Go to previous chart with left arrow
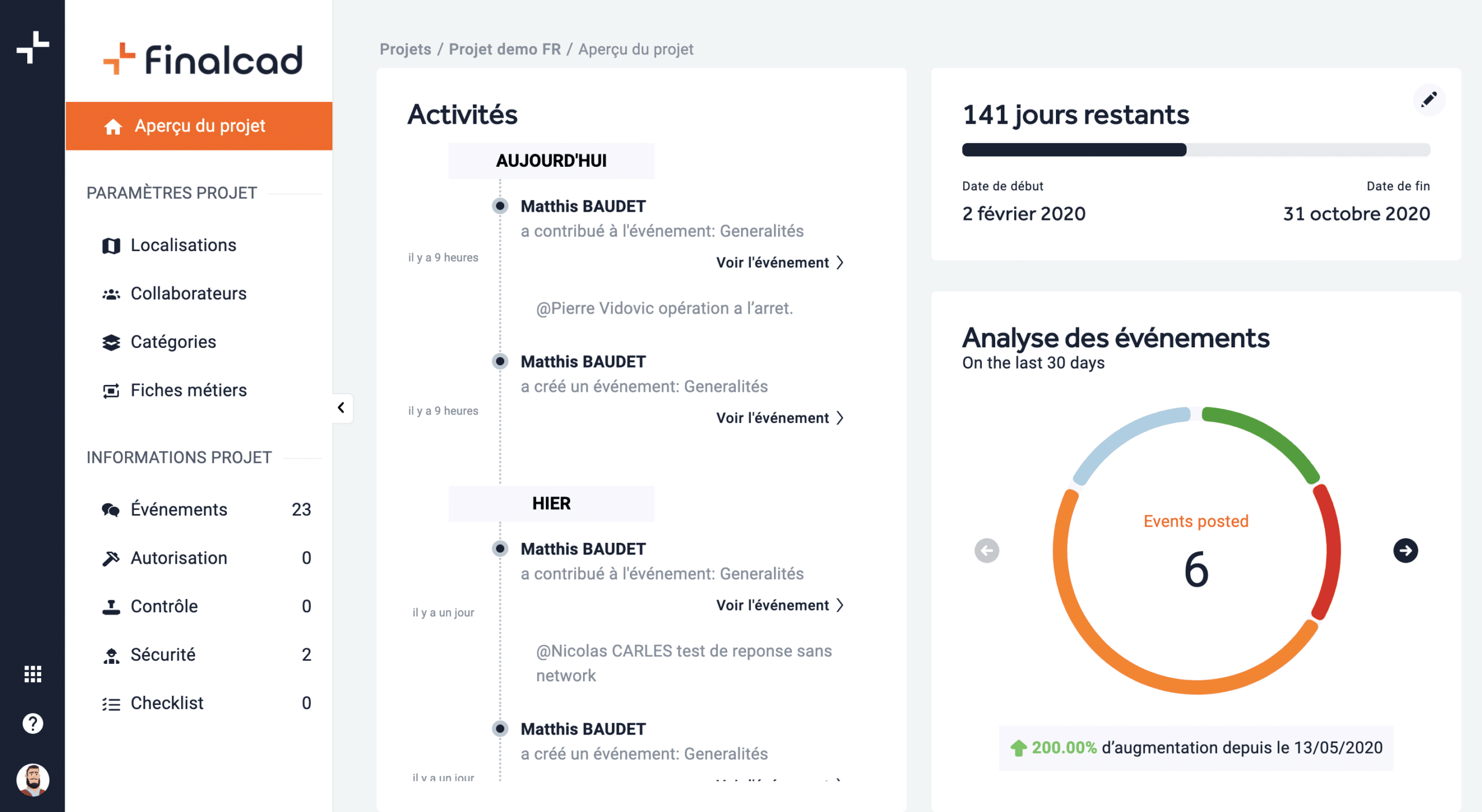Image resolution: width=1482 pixels, height=812 pixels. [986, 550]
